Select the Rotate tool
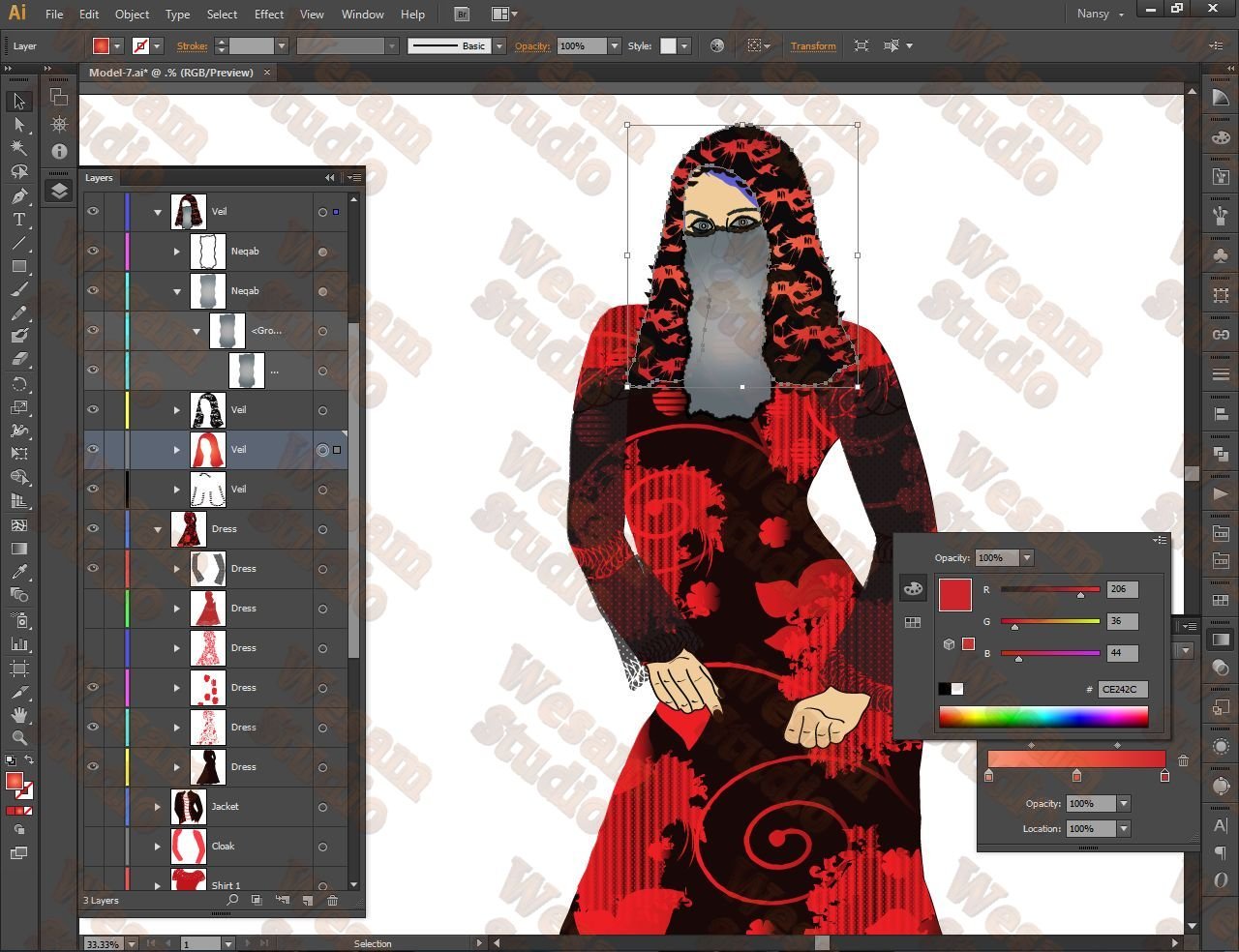 (19, 384)
